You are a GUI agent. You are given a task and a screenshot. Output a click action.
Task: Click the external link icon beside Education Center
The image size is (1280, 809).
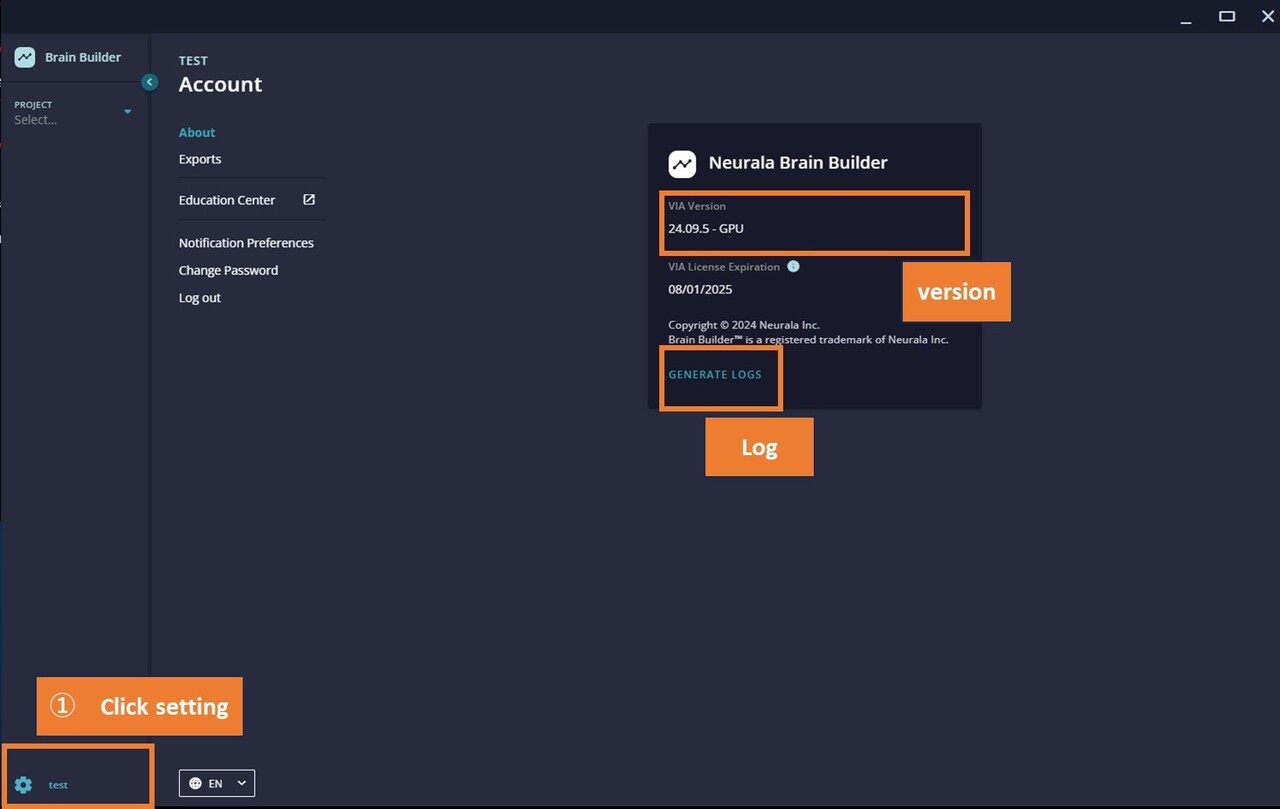click(x=309, y=200)
